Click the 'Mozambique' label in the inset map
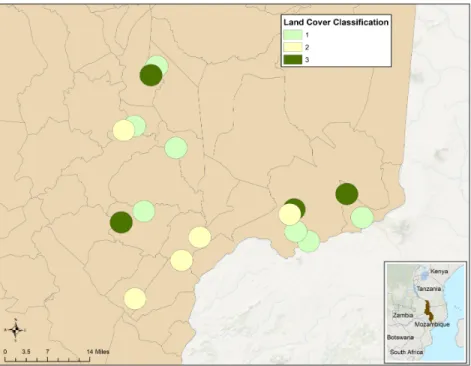 coord(432,324)
